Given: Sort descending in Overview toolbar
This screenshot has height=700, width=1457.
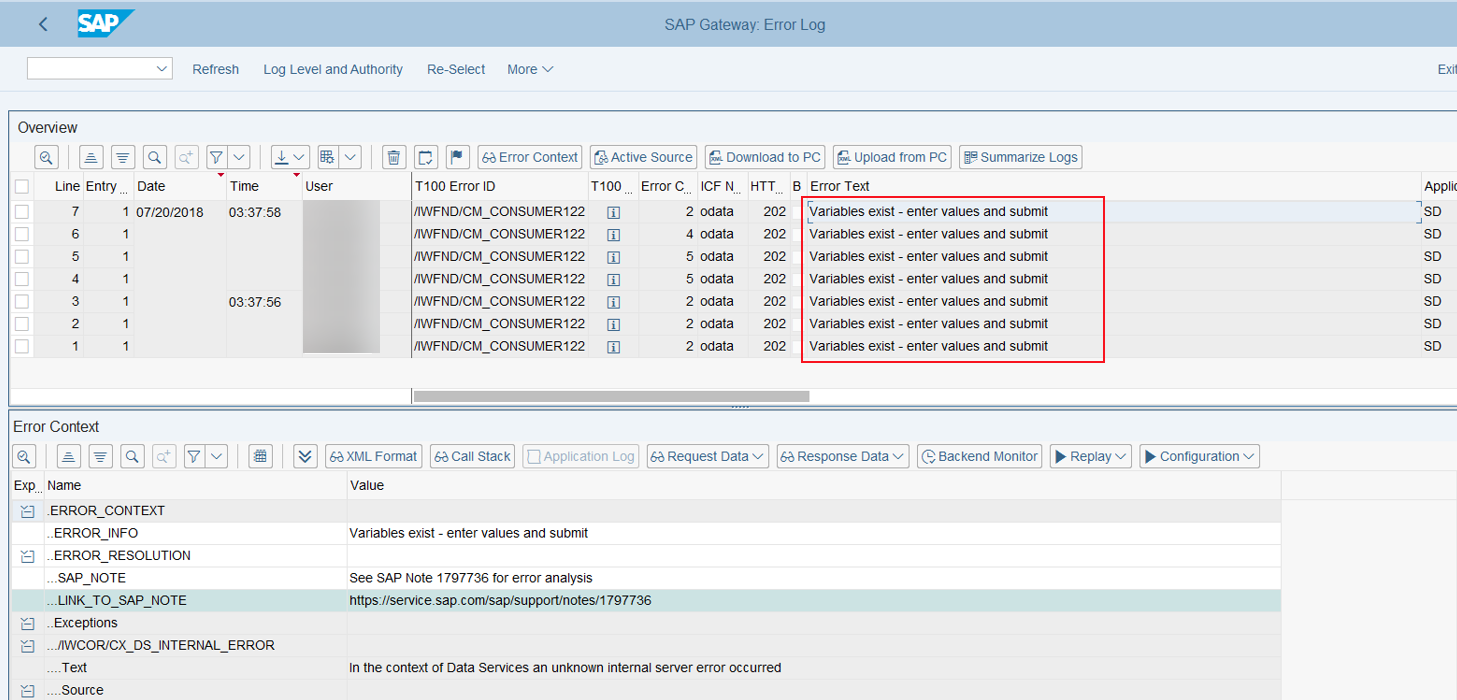Looking at the screenshot, I should click(123, 157).
